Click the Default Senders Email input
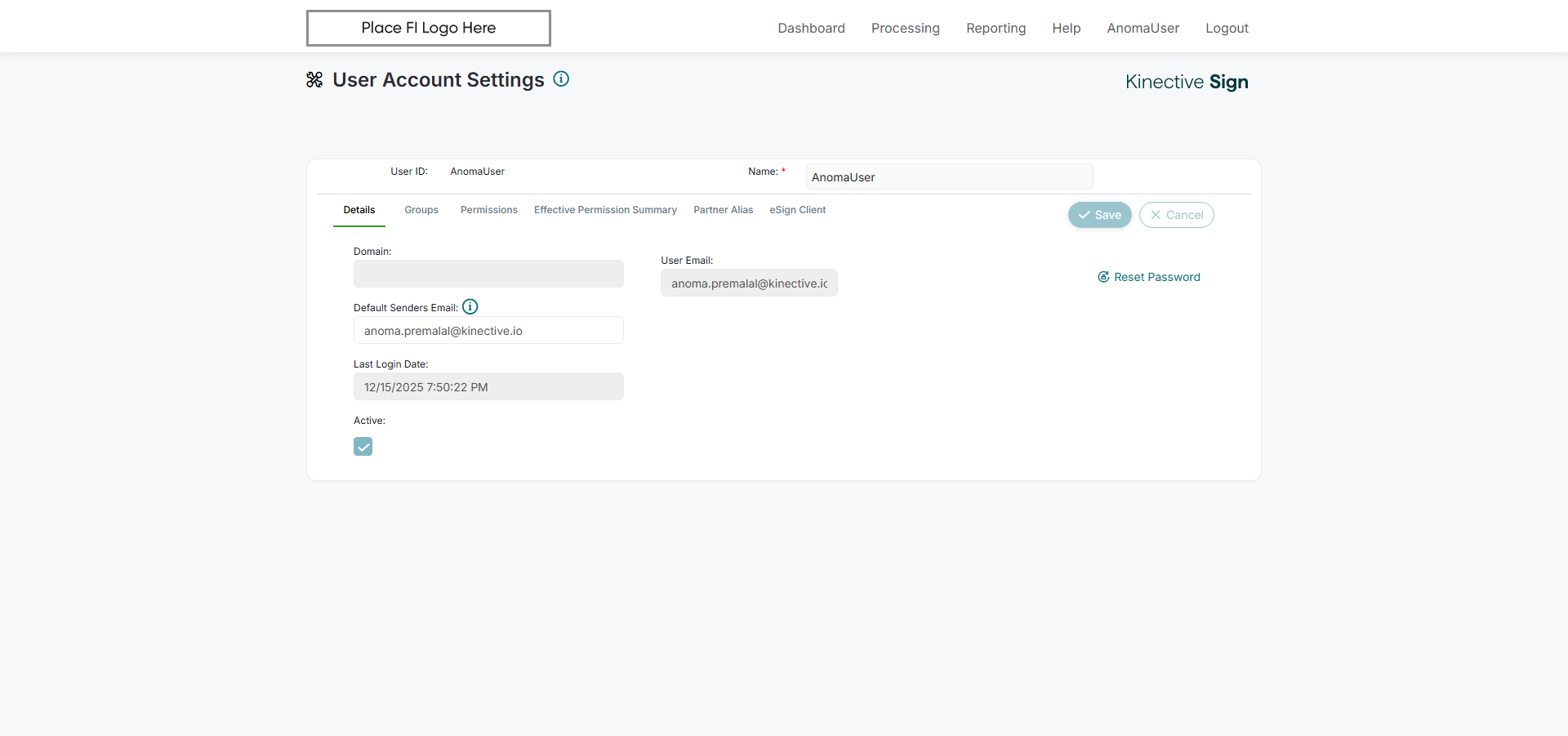This screenshot has width=1568, height=736. (488, 330)
